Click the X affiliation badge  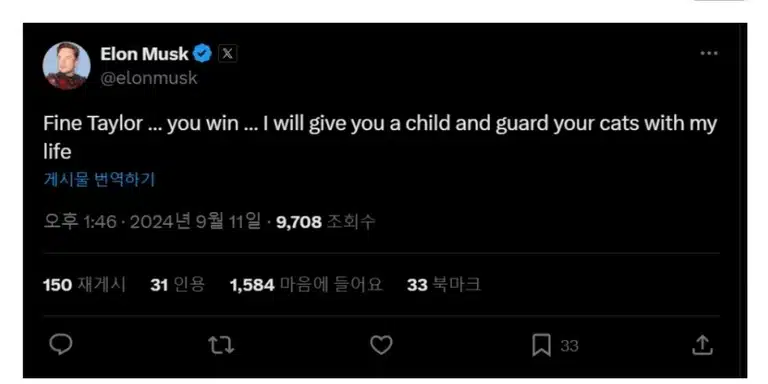pos(227,53)
